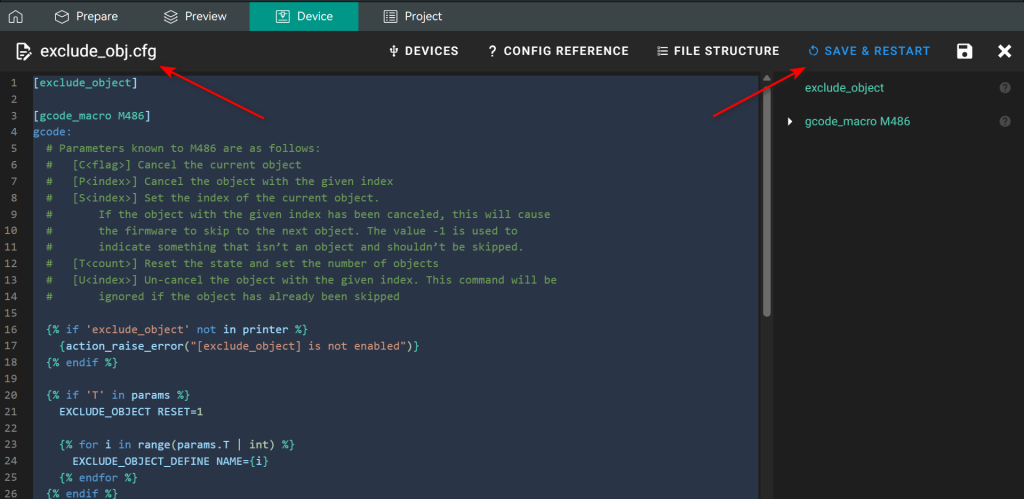Open the Devices menu
Viewport: 1024px width, 499px height.
tap(423, 51)
